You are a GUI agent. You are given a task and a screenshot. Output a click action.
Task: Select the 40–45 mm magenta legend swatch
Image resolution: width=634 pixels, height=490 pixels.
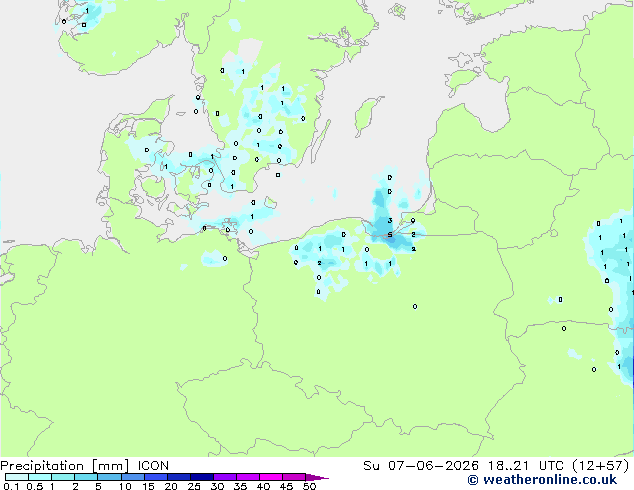tap(271, 477)
